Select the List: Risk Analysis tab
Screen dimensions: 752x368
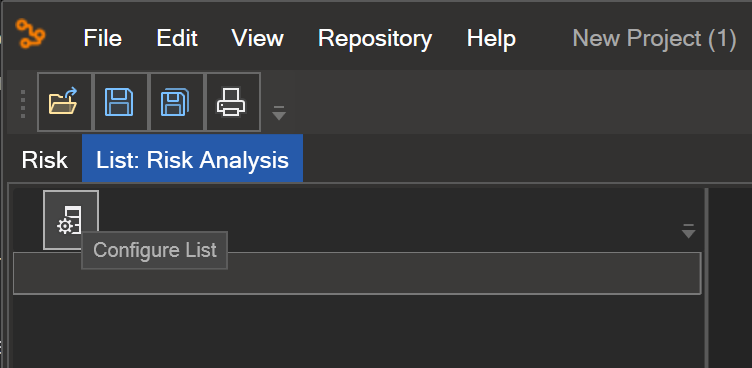192,159
